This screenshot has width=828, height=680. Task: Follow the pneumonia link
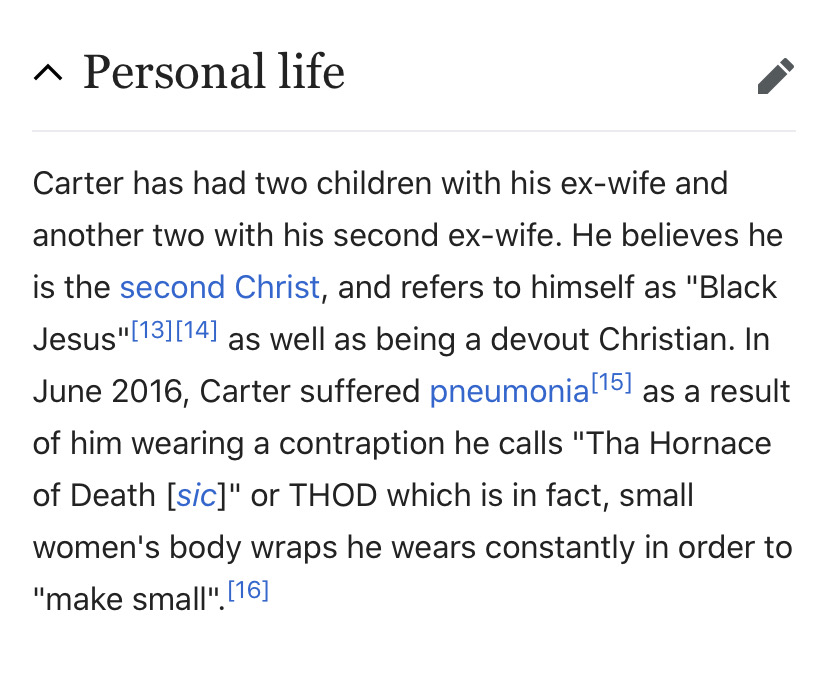pyautogui.click(x=509, y=392)
